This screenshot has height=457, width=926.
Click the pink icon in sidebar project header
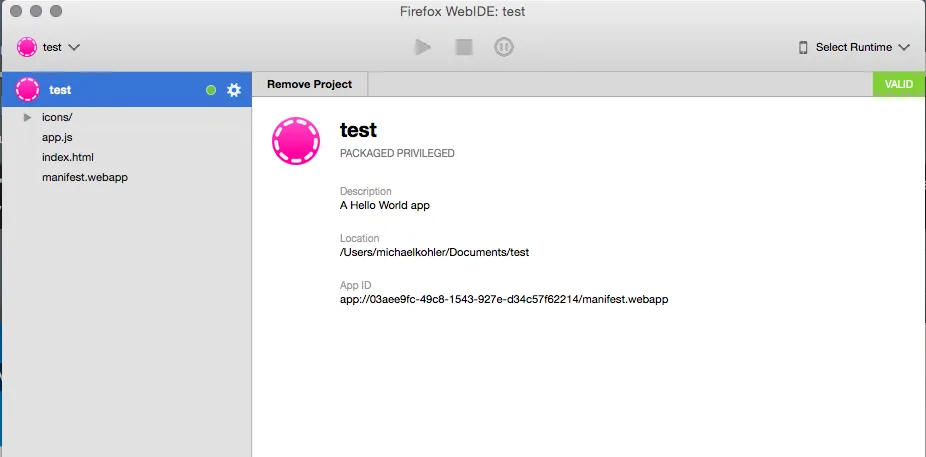pos(27,90)
